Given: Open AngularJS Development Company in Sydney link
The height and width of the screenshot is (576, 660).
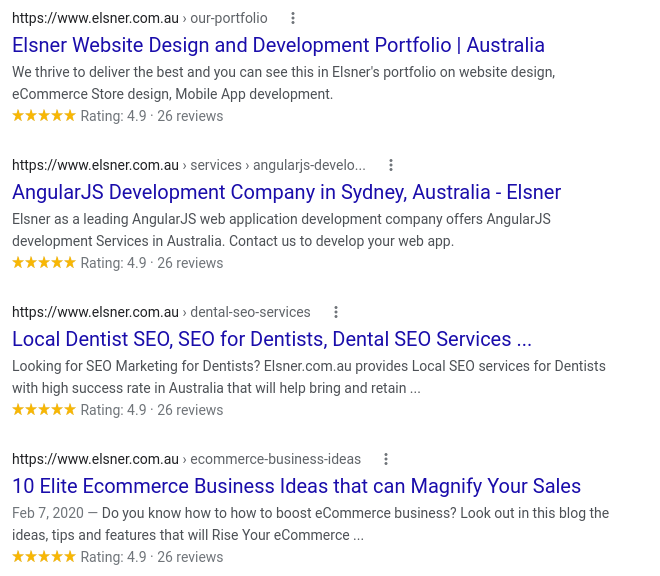Looking at the screenshot, I should (287, 192).
